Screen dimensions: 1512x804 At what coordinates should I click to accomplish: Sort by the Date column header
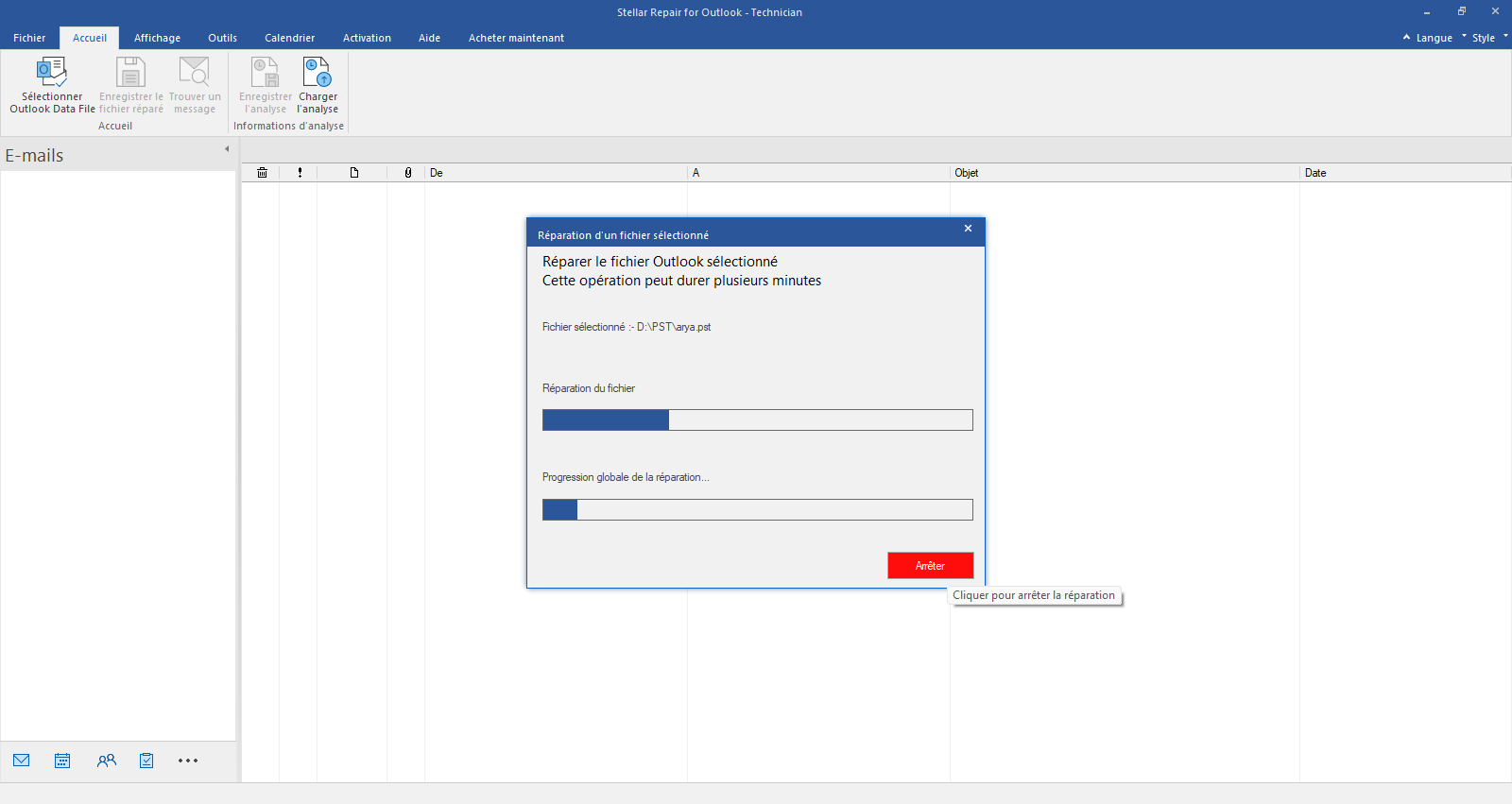(x=1405, y=173)
